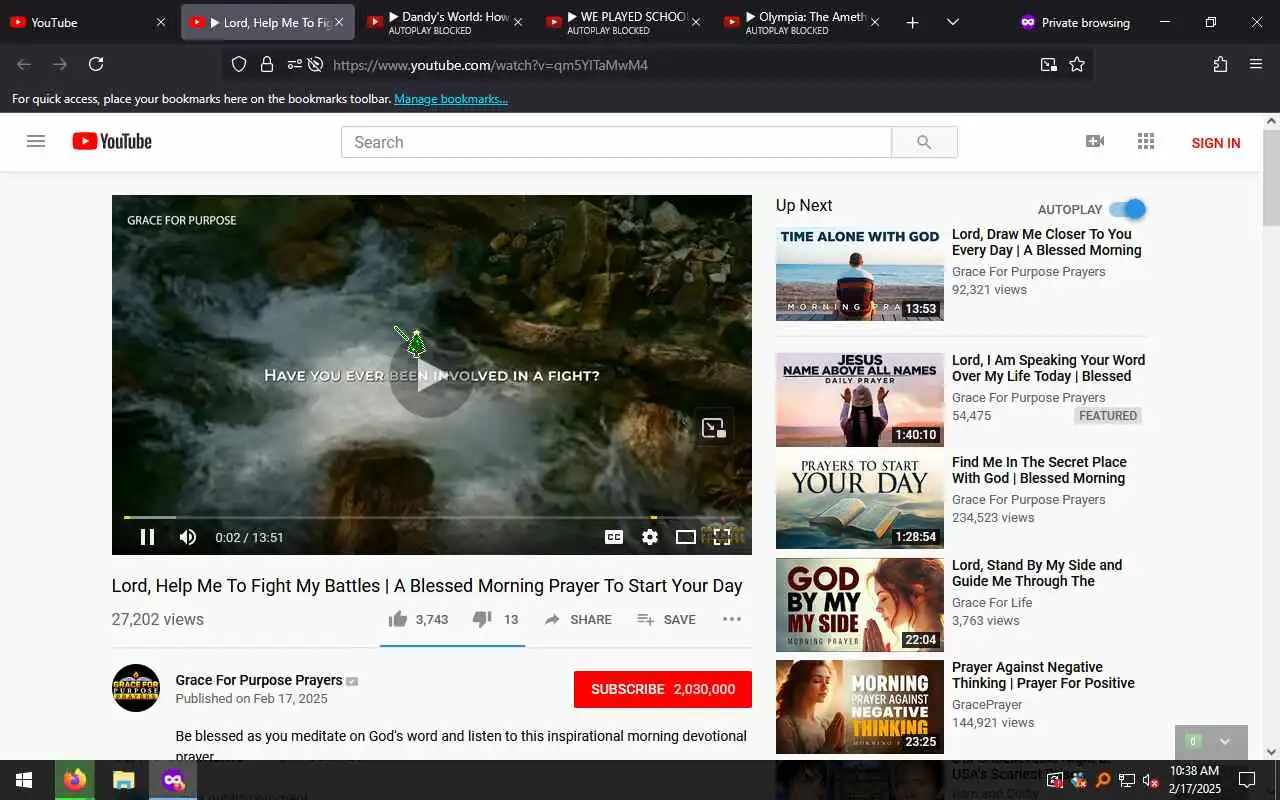This screenshot has width=1280, height=800.
Task: Switch to theater mode
Action: [685, 537]
